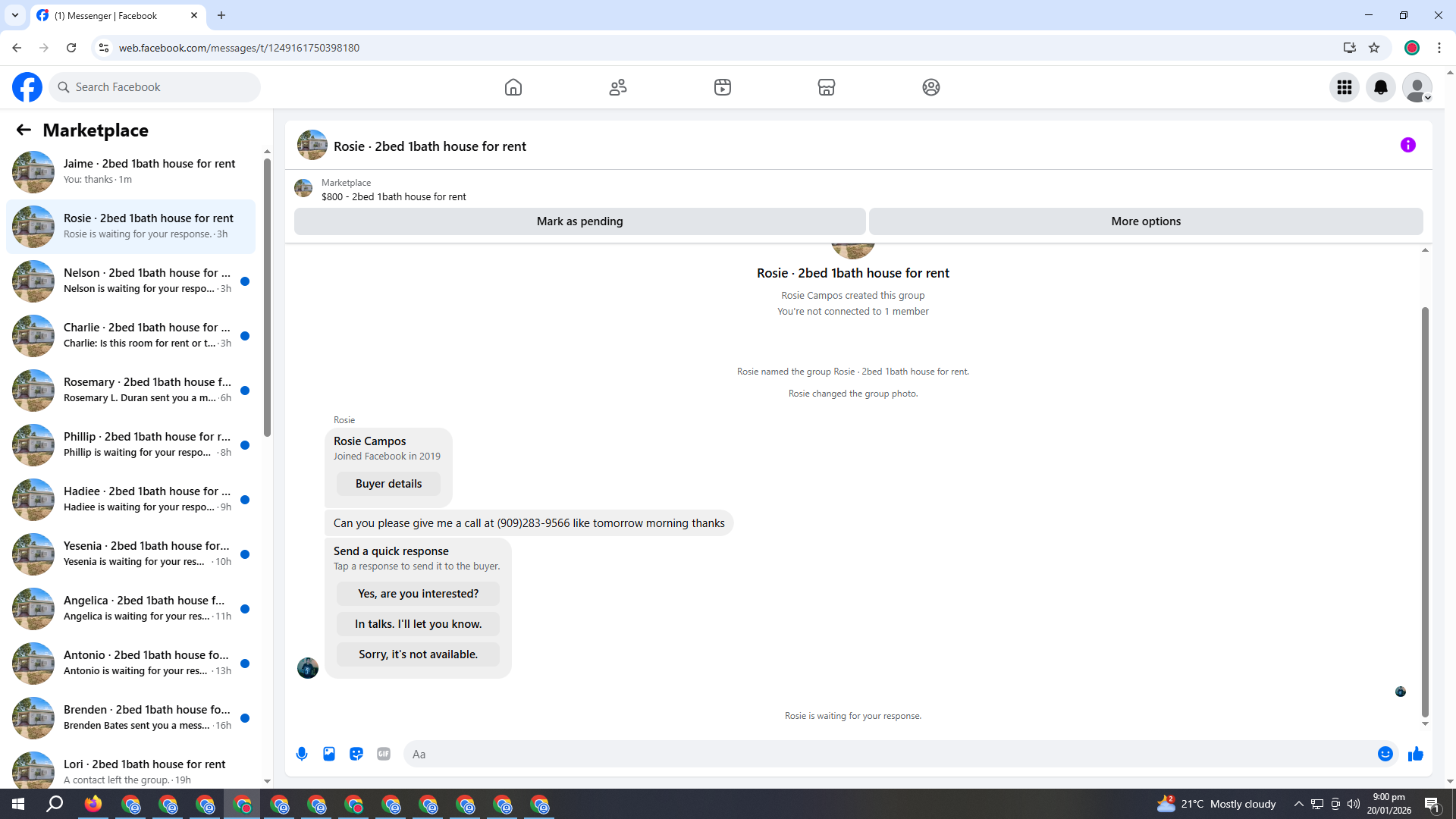Open Hadiee's conversation

point(130,500)
